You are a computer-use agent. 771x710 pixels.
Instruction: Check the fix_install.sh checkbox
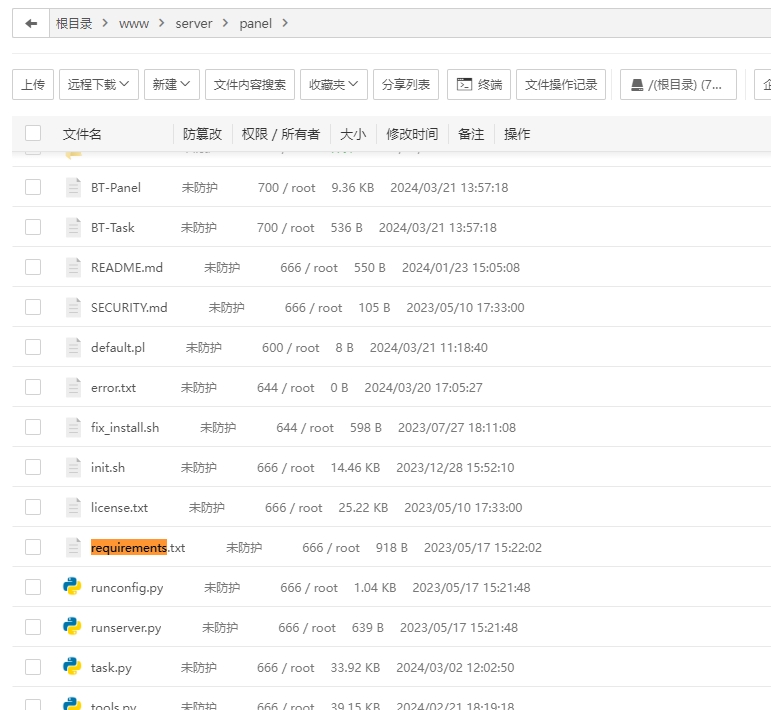(x=33, y=427)
